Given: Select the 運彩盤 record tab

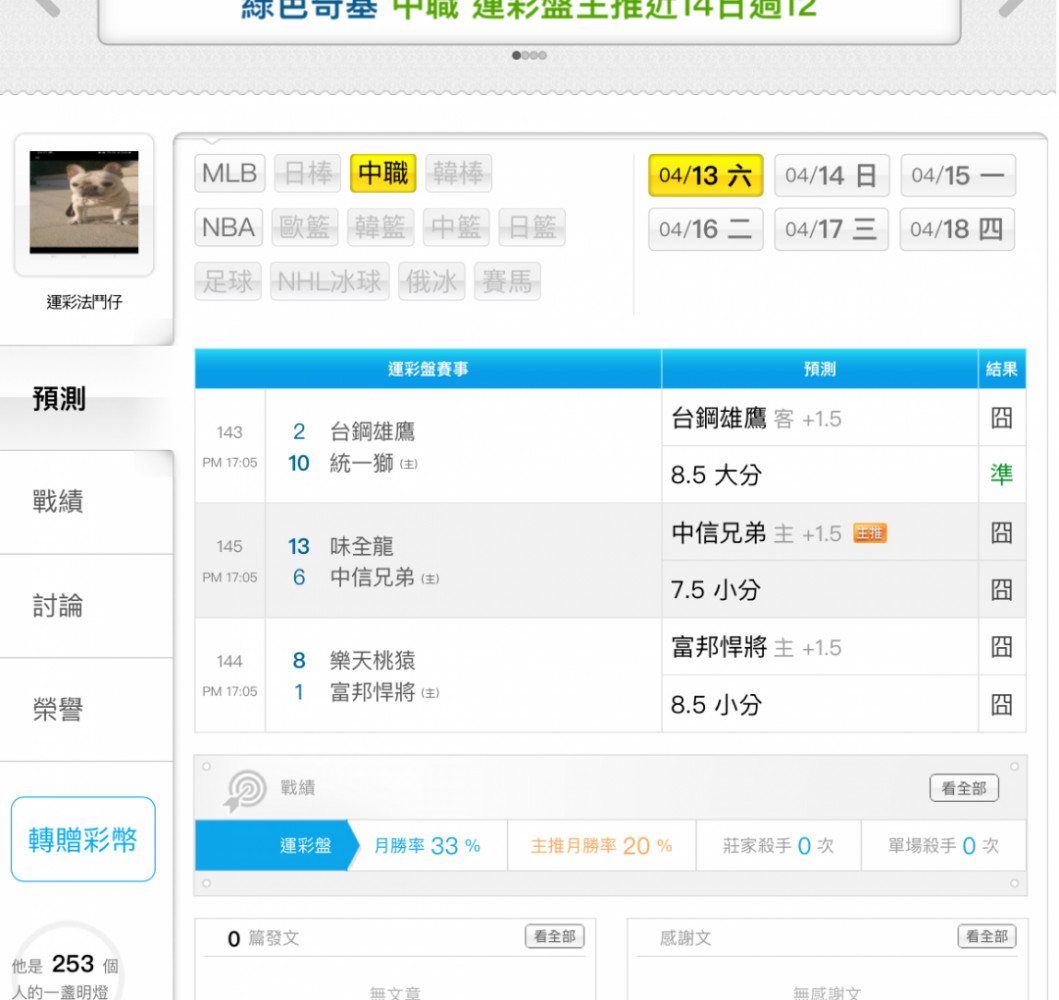Looking at the screenshot, I should 277,845.
